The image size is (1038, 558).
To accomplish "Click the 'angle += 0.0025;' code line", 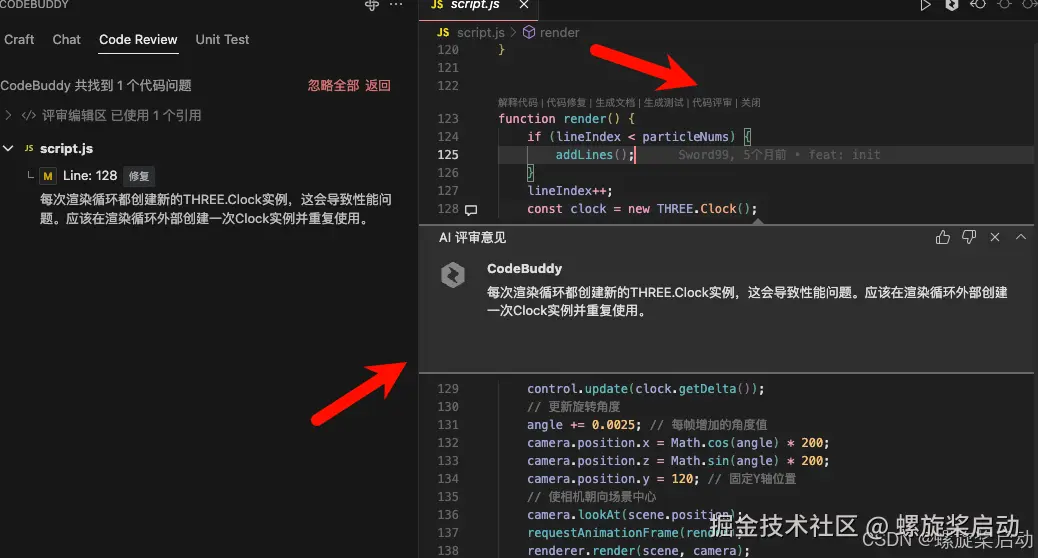I will [x=584, y=425].
